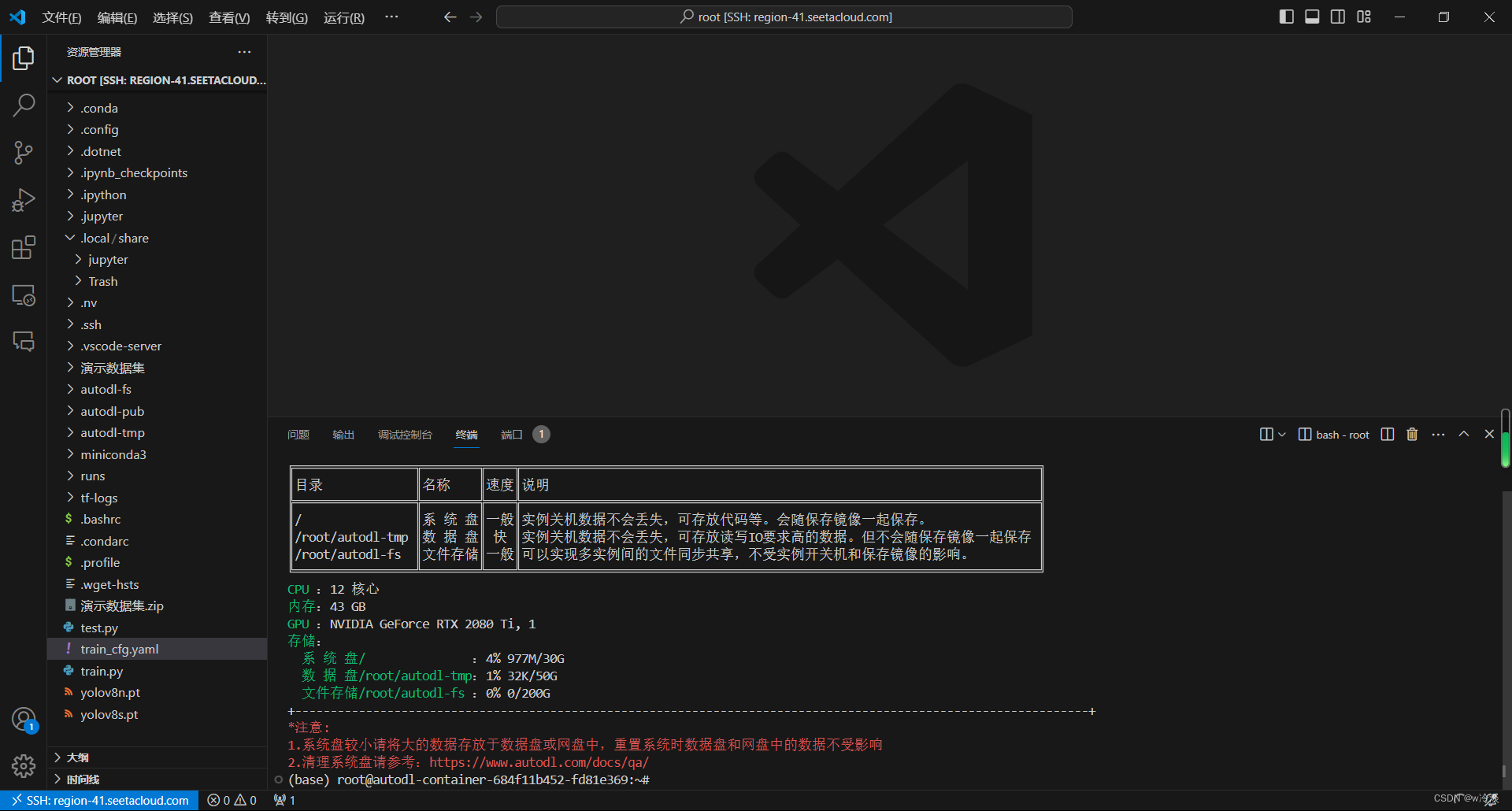The width and height of the screenshot is (1512, 811).
Task: Kill the bash terminal with the trash icon
Action: [1411, 434]
